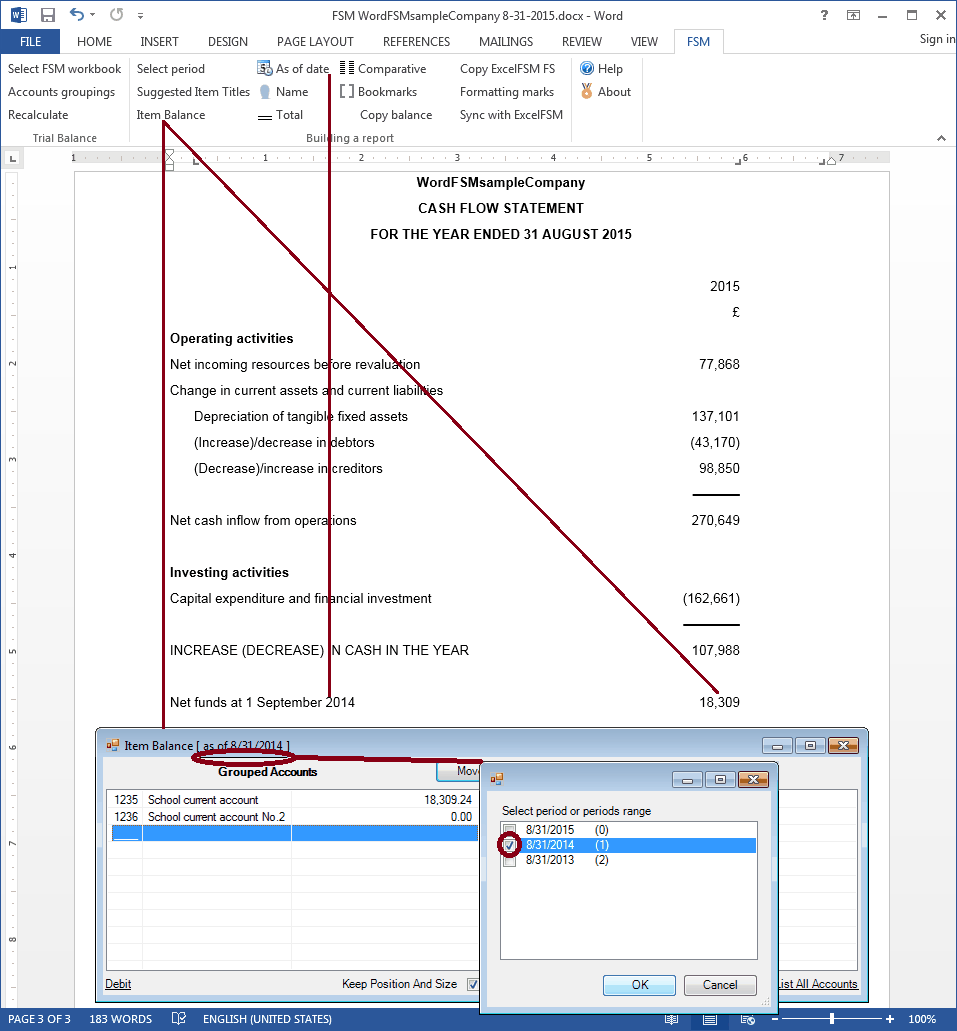
Task: Open Customize Quick Access Toolbar dropdown
Action: coord(140,15)
